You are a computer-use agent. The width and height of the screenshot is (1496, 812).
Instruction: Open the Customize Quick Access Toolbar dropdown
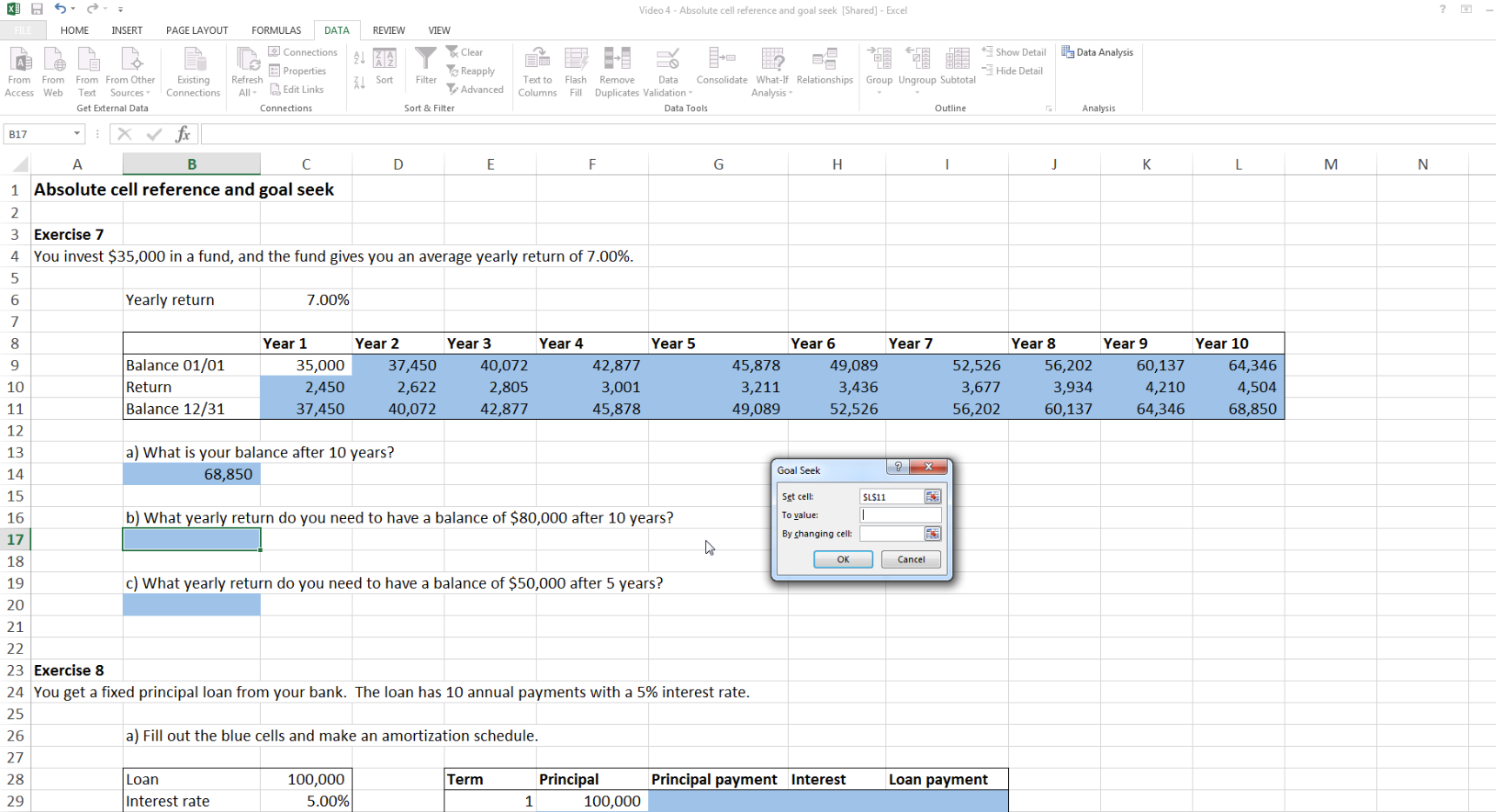[x=121, y=10]
